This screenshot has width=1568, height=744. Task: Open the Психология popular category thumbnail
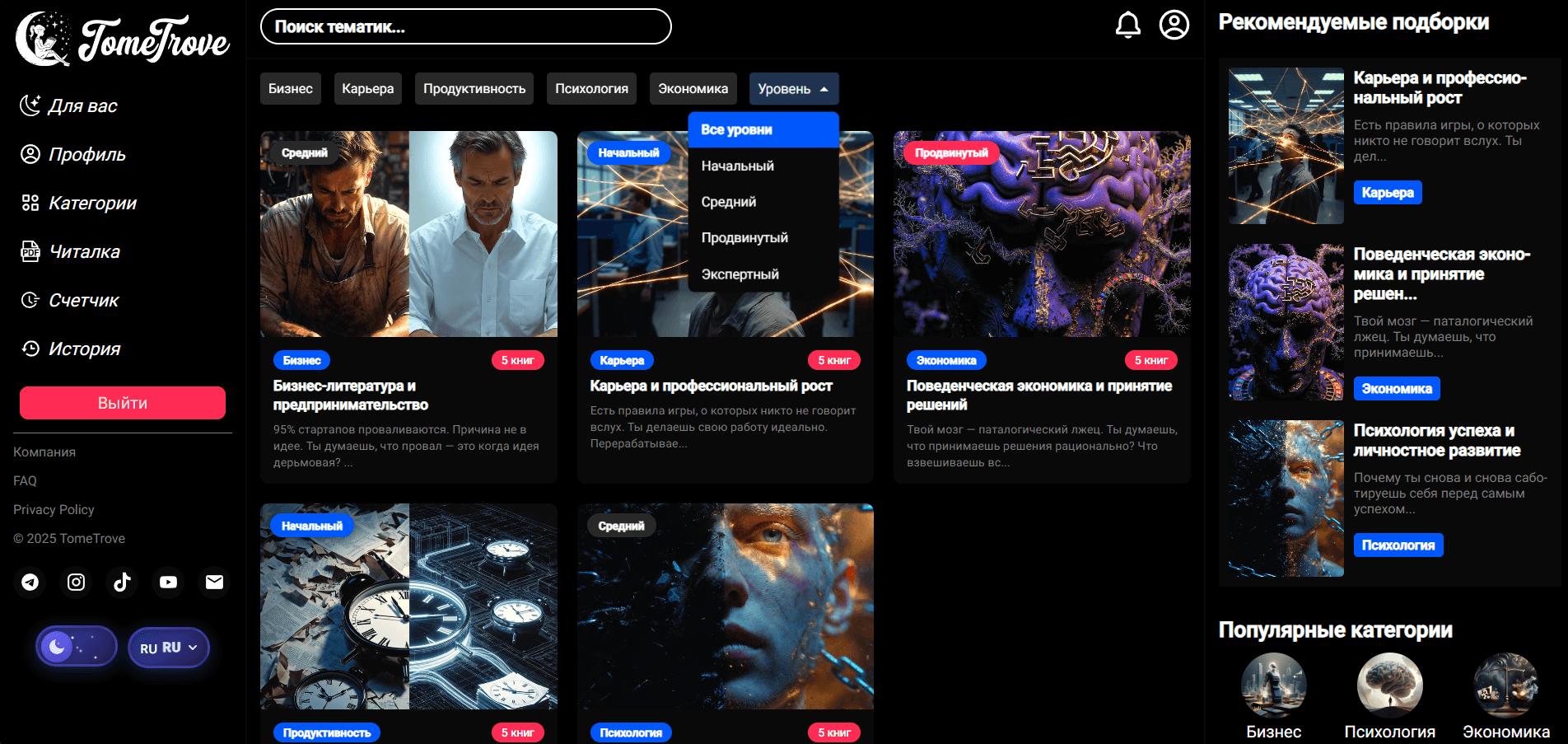[1389, 686]
